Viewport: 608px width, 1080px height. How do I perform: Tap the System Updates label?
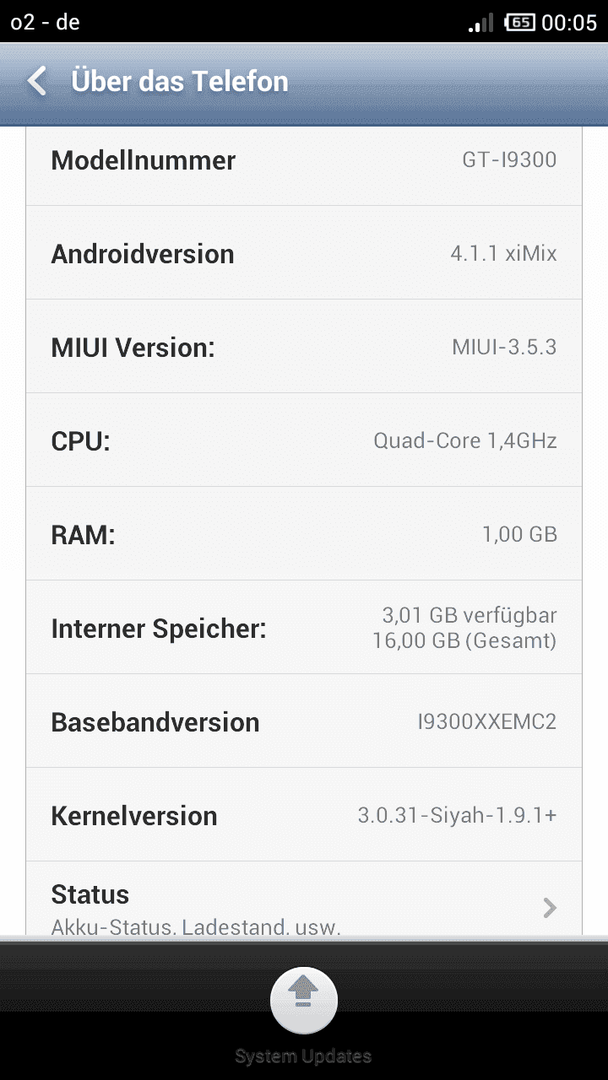[303, 1056]
